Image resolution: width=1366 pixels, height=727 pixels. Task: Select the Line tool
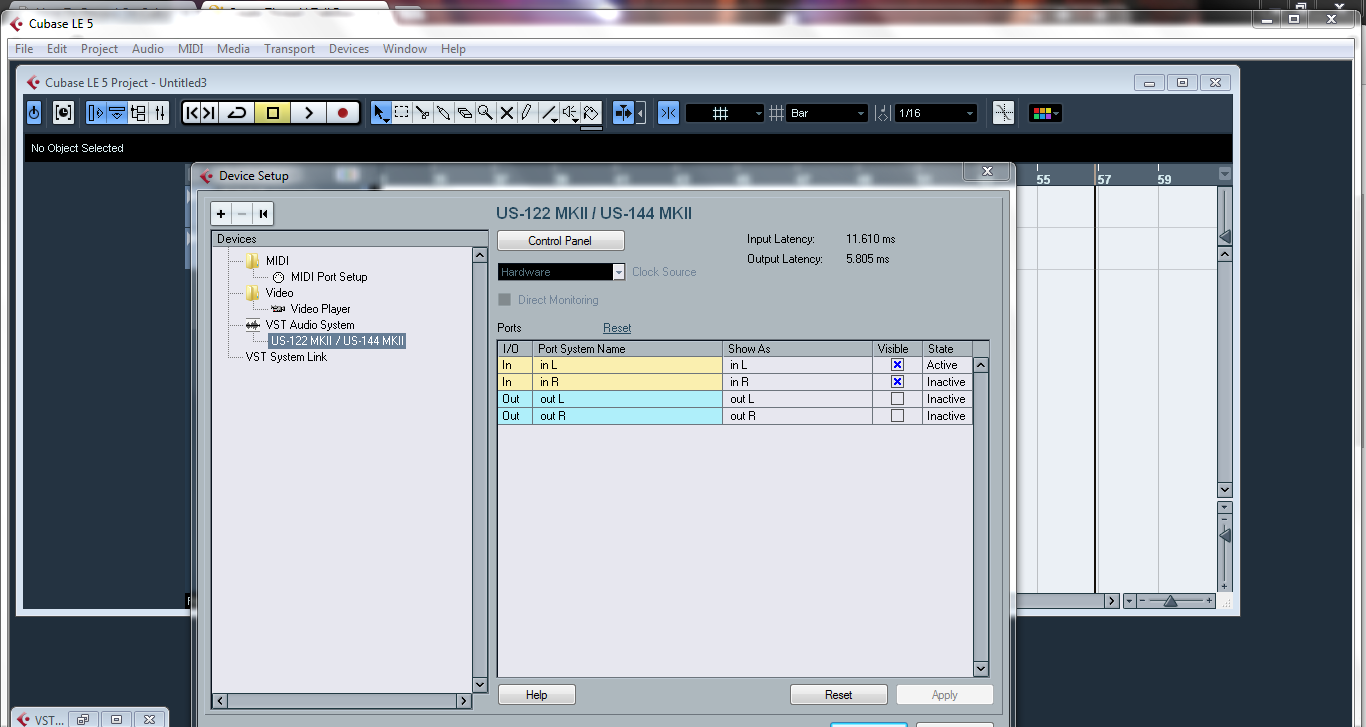[549, 113]
